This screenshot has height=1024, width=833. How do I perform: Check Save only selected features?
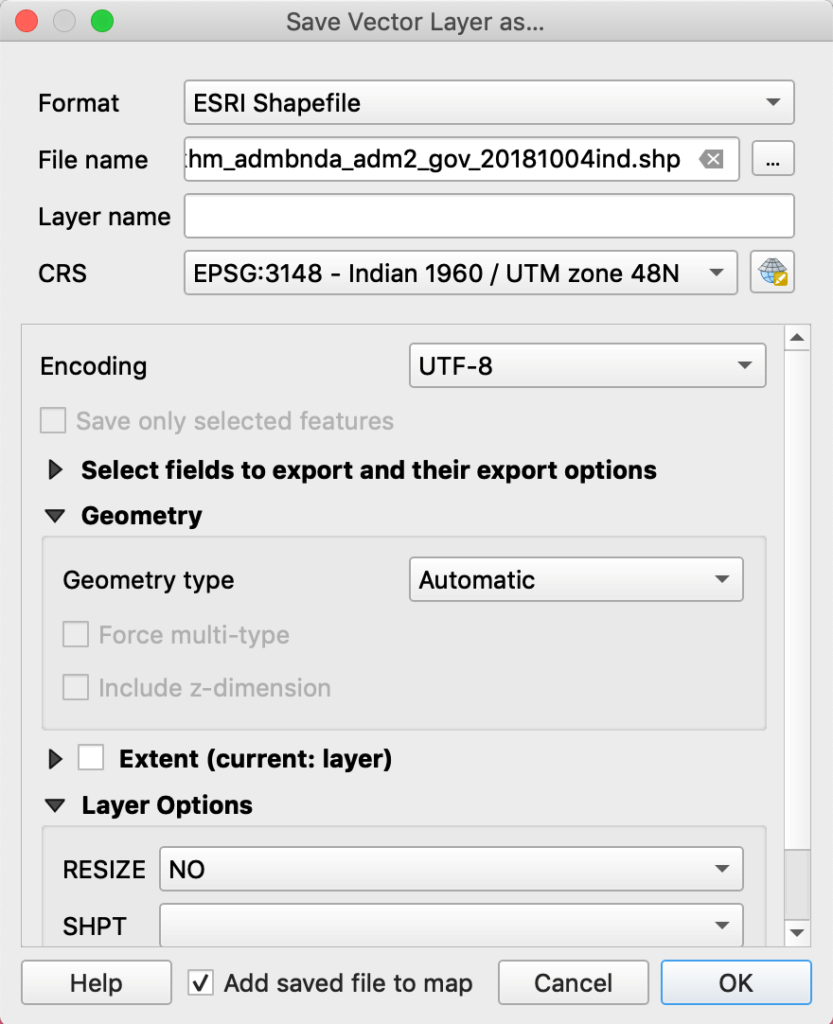click(x=53, y=421)
